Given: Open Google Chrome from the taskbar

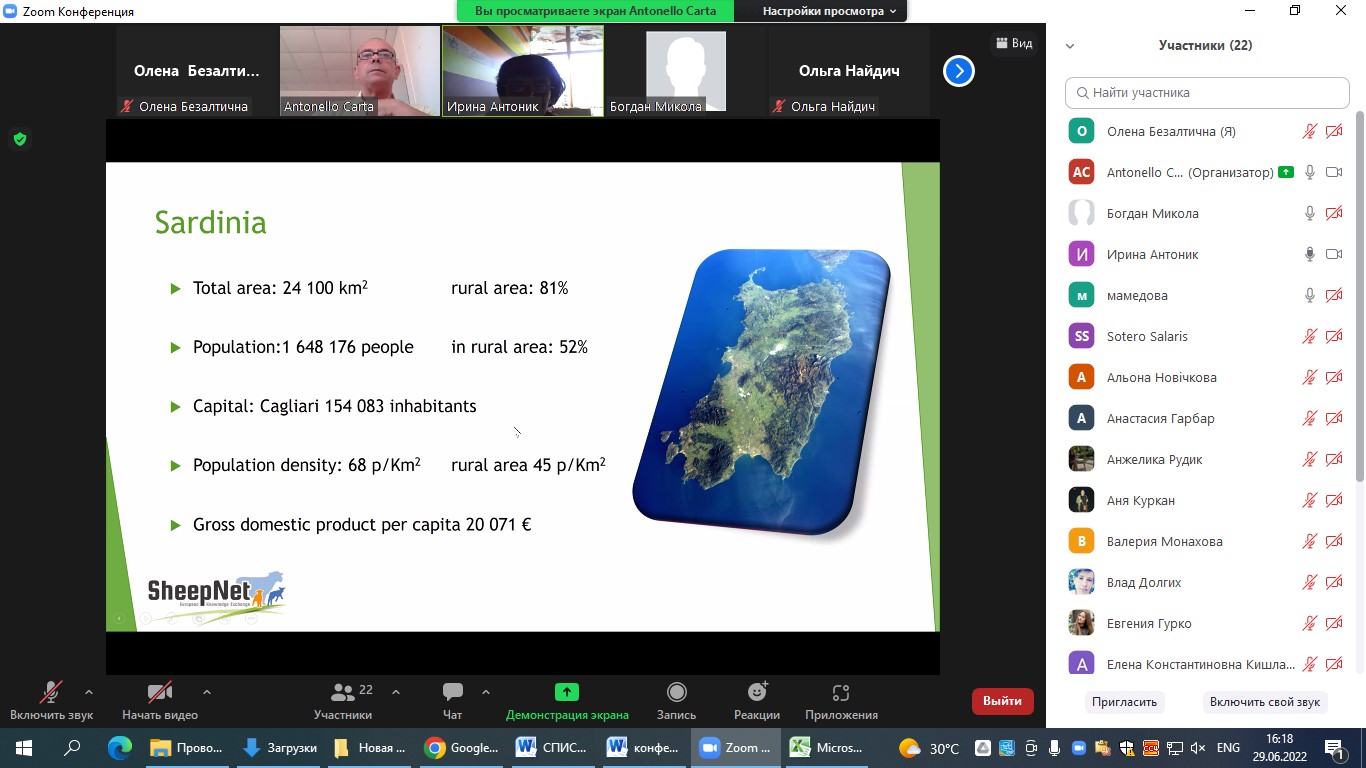Looking at the screenshot, I should pos(461,747).
